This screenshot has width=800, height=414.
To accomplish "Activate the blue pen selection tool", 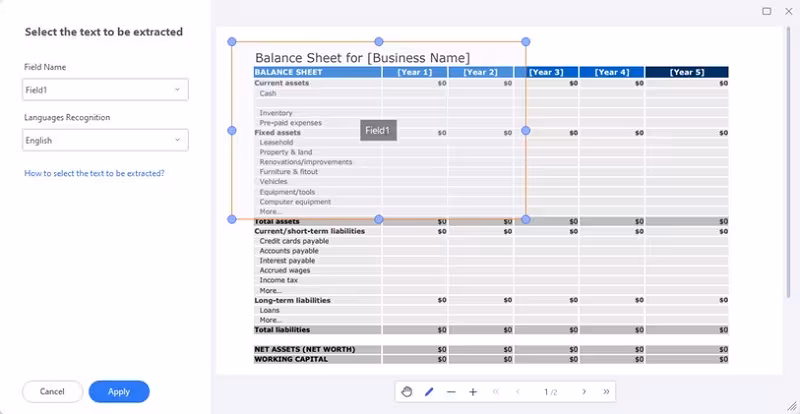I will pos(429,392).
